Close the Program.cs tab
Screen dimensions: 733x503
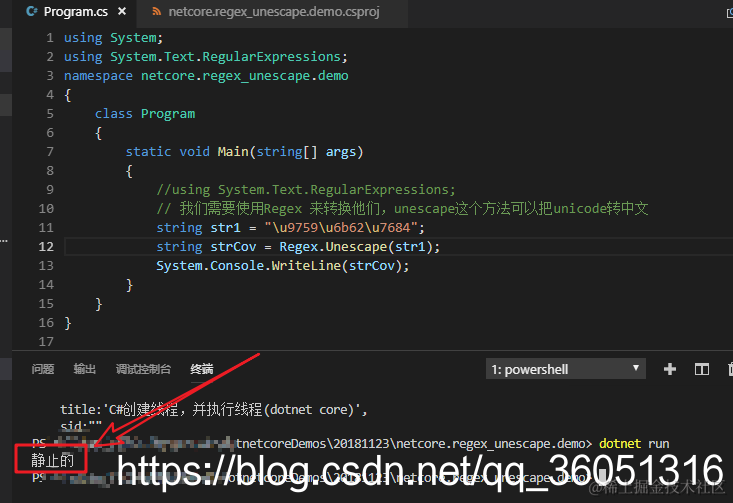pos(122,11)
